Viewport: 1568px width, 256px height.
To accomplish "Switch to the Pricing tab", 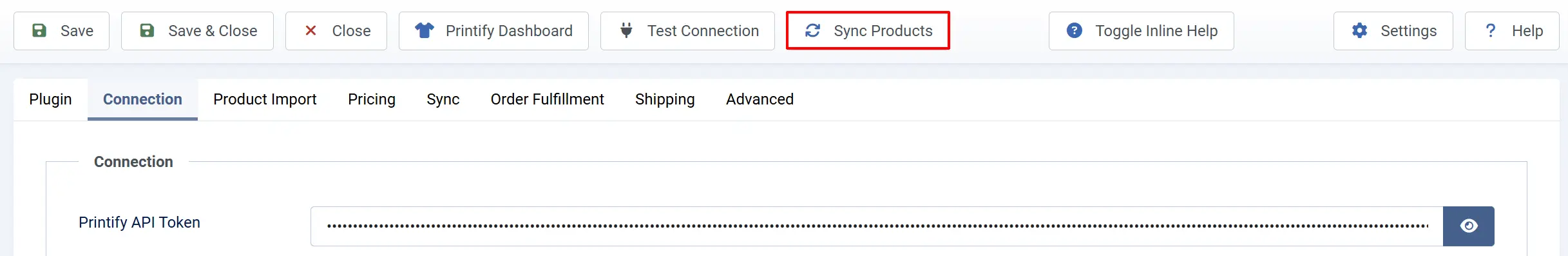I will (372, 99).
